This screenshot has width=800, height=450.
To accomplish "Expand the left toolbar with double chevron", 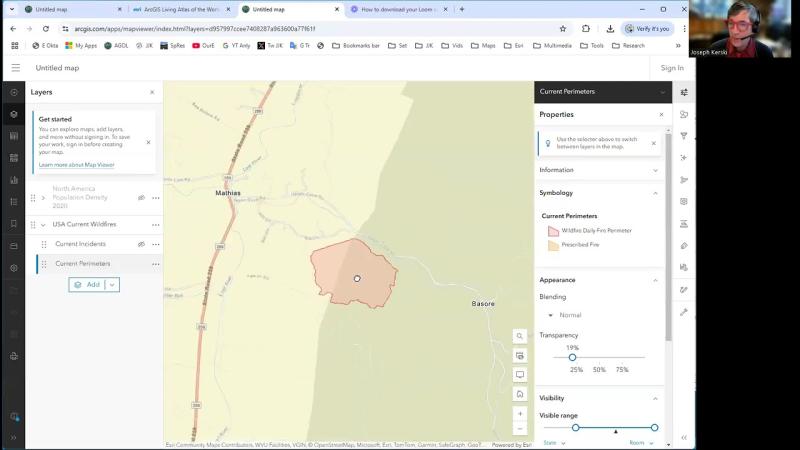I will point(14,438).
